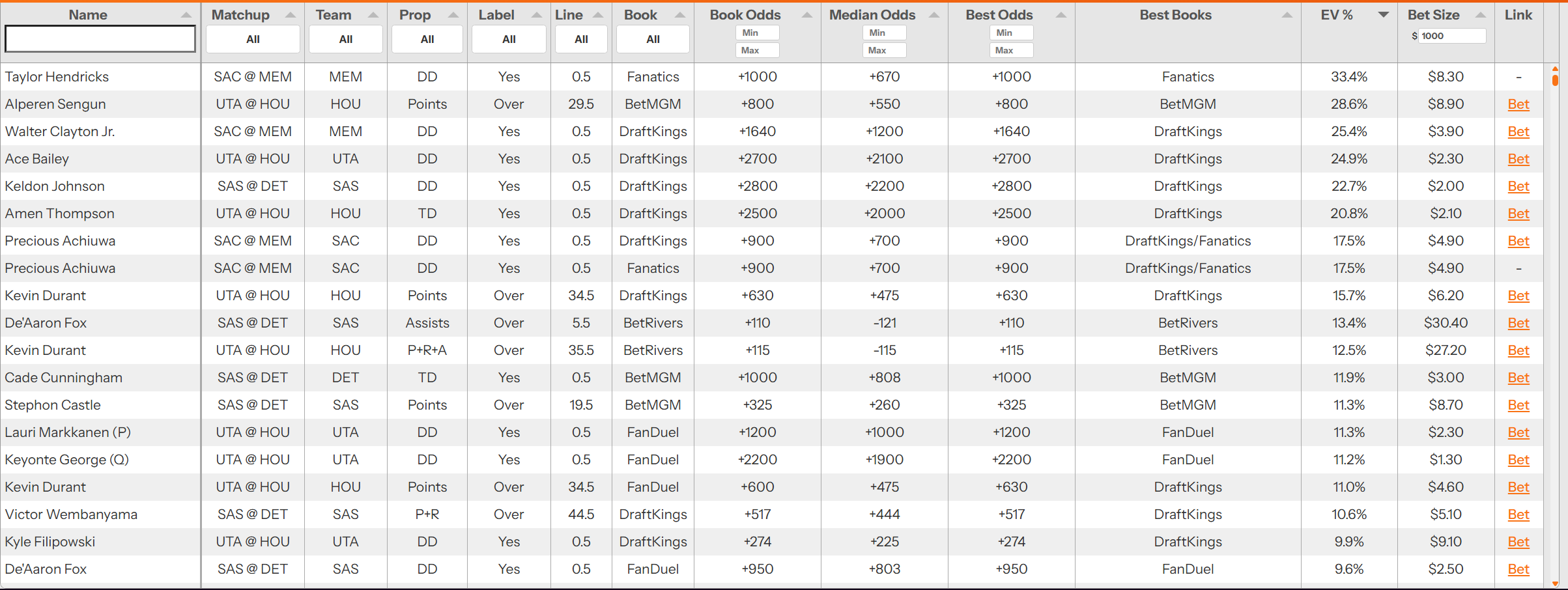Sort by Label column arrow

(x=537, y=15)
